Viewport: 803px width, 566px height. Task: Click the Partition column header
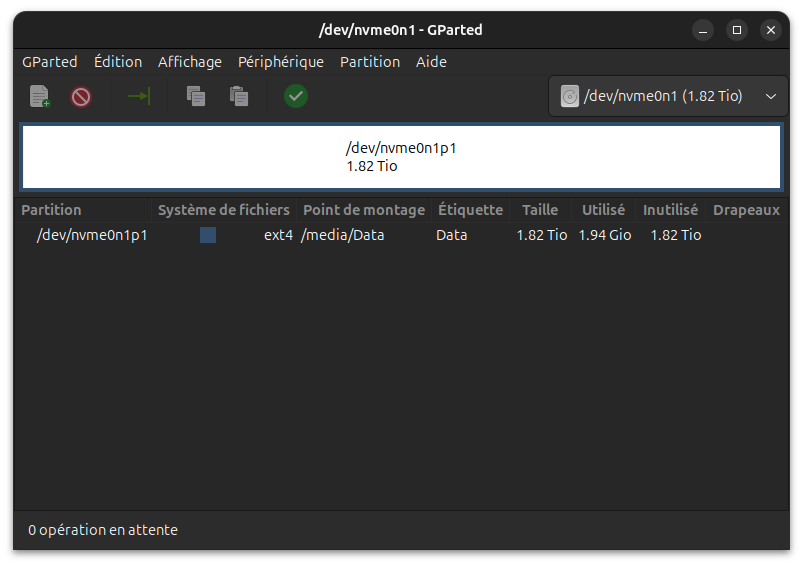pos(83,210)
